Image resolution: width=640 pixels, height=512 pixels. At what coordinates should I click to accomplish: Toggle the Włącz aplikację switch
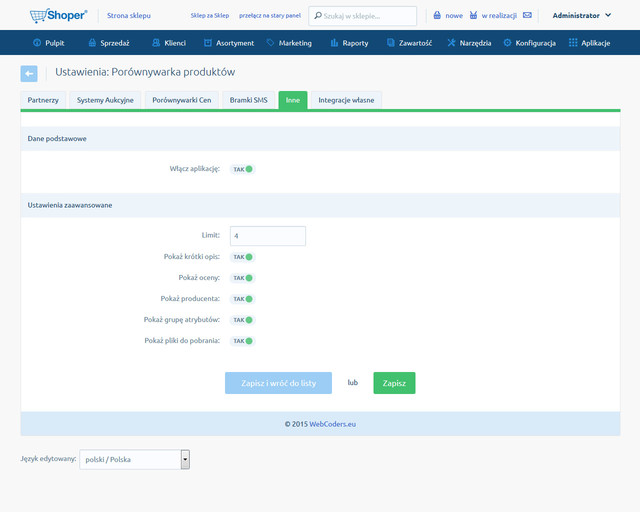click(x=243, y=169)
